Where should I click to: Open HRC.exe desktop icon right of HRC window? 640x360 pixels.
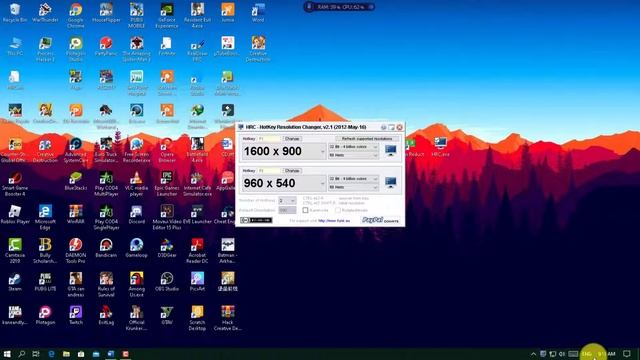pyautogui.click(x=440, y=147)
